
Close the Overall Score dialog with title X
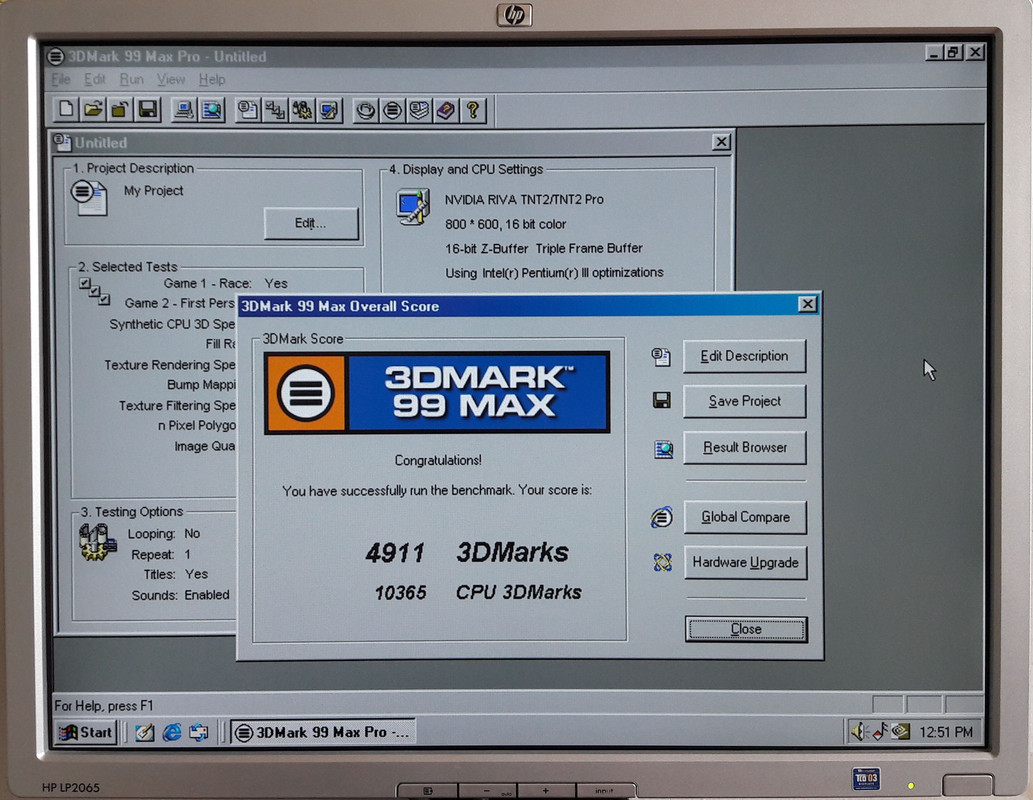point(807,304)
